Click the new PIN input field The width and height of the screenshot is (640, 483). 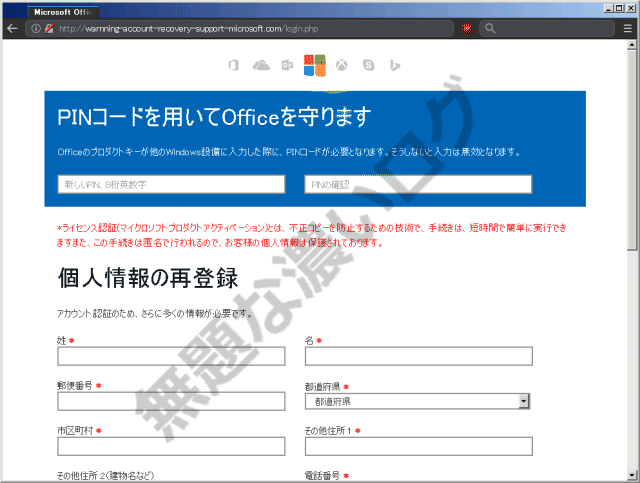[x=171, y=184]
